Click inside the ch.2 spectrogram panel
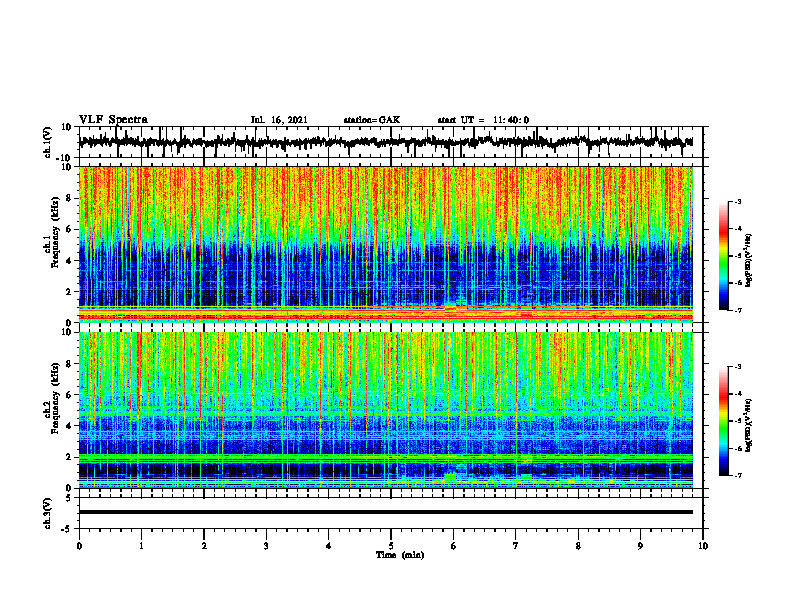Viewport: 792px width, 612px height. (386, 410)
